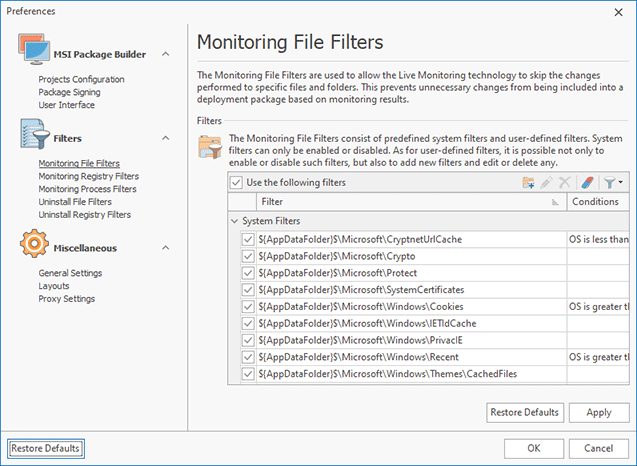Click the Filters funnel section icon

[x=35, y=134]
